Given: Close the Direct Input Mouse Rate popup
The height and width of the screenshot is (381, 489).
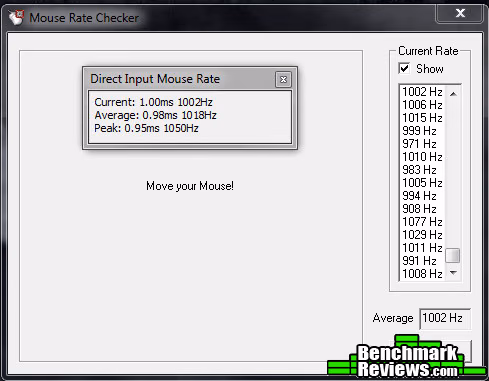Looking at the screenshot, I should [283, 80].
